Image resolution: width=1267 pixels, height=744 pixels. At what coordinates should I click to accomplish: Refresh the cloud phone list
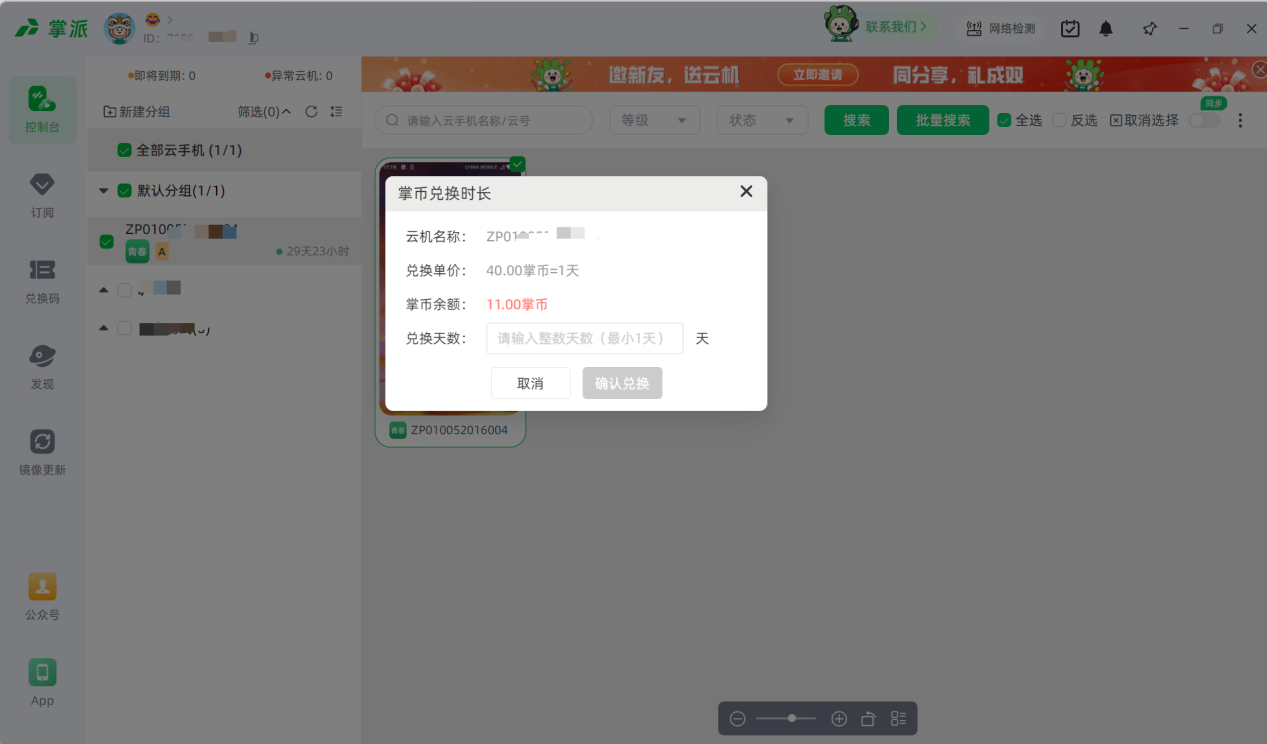point(311,112)
